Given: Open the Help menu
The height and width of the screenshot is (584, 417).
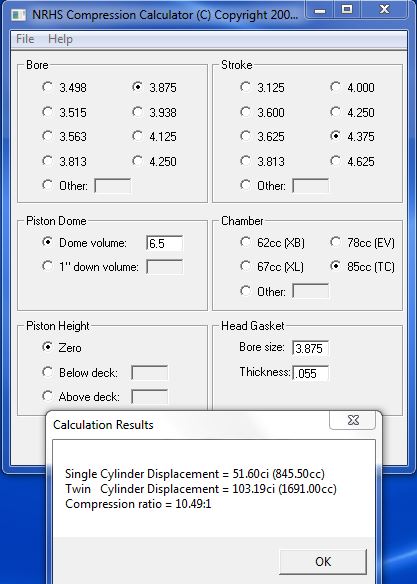Looking at the screenshot, I should (60, 39).
